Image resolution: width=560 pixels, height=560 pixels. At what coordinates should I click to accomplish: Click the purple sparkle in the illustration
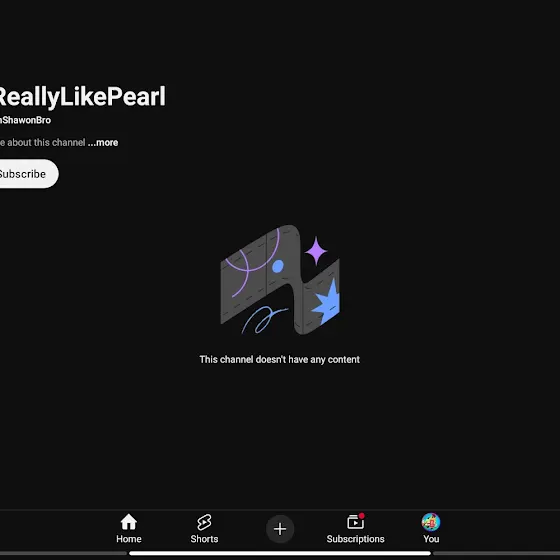[316, 251]
